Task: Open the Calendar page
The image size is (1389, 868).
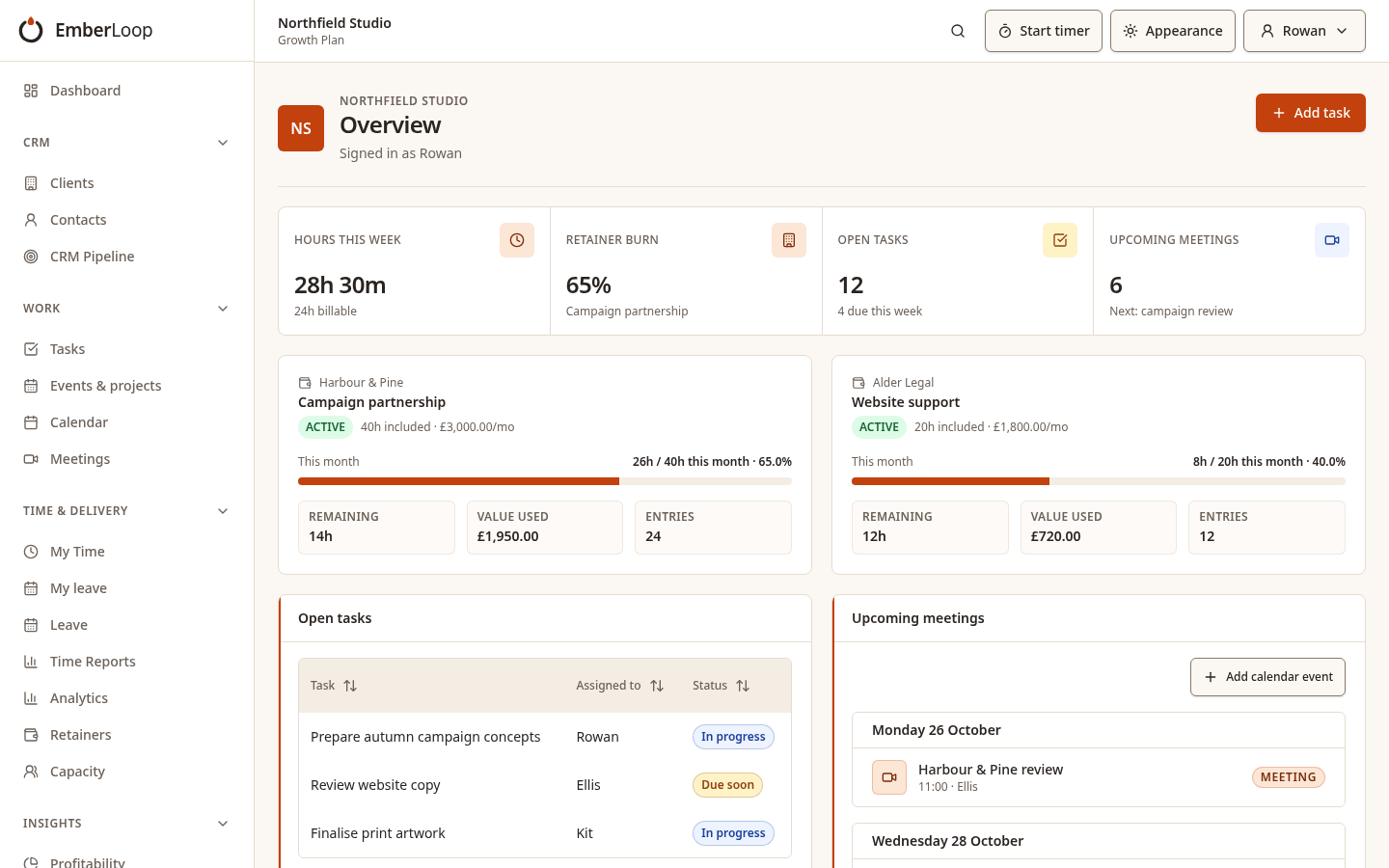Action: [127, 422]
